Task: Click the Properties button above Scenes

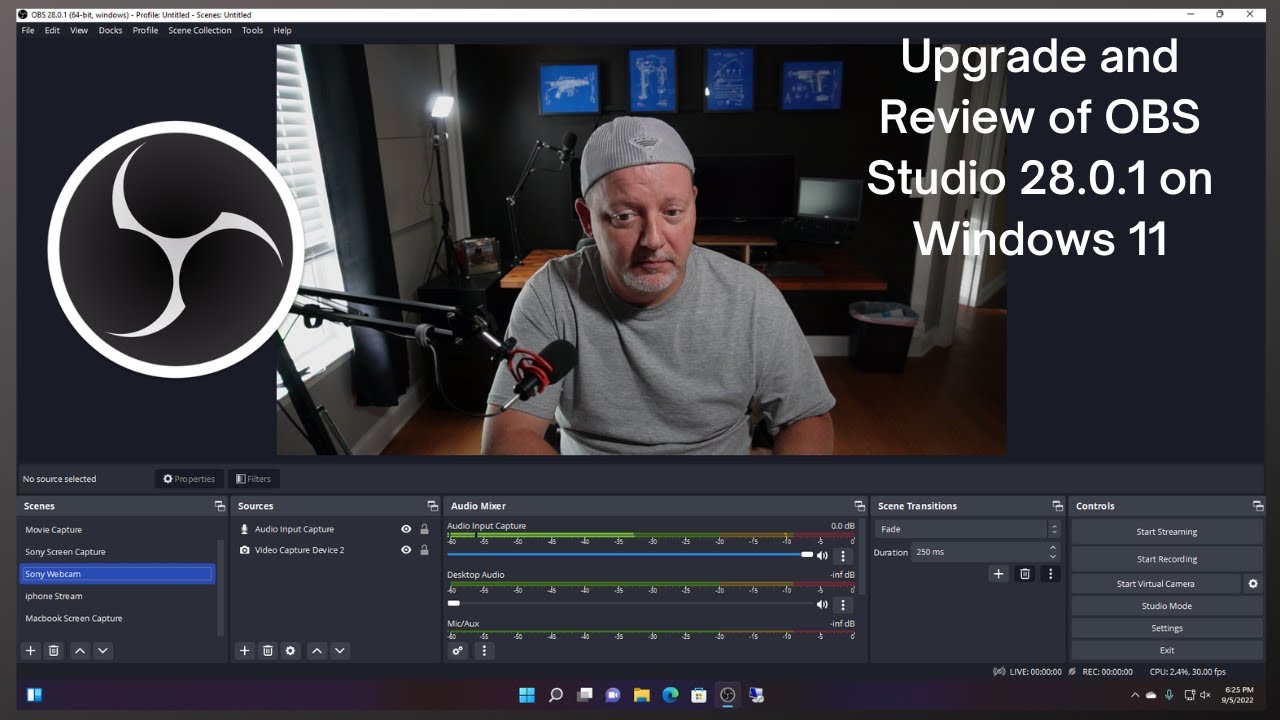Action: [189, 479]
